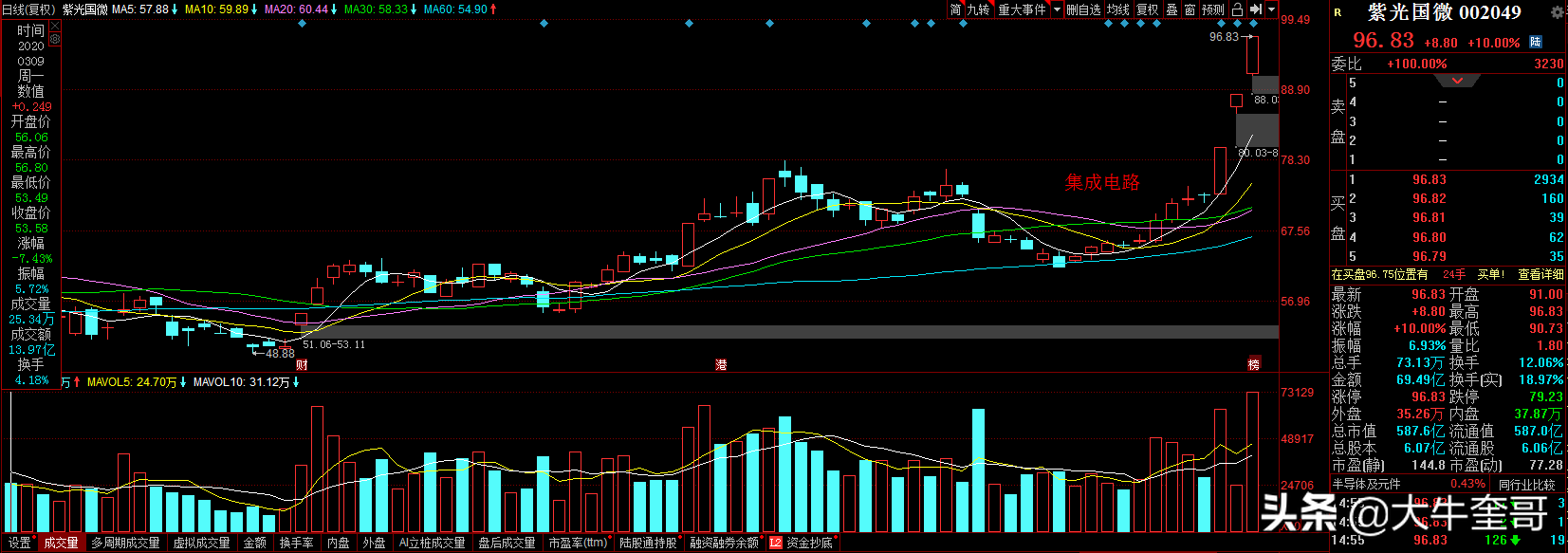Switch to 盘后成交量 tab

click(x=507, y=543)
